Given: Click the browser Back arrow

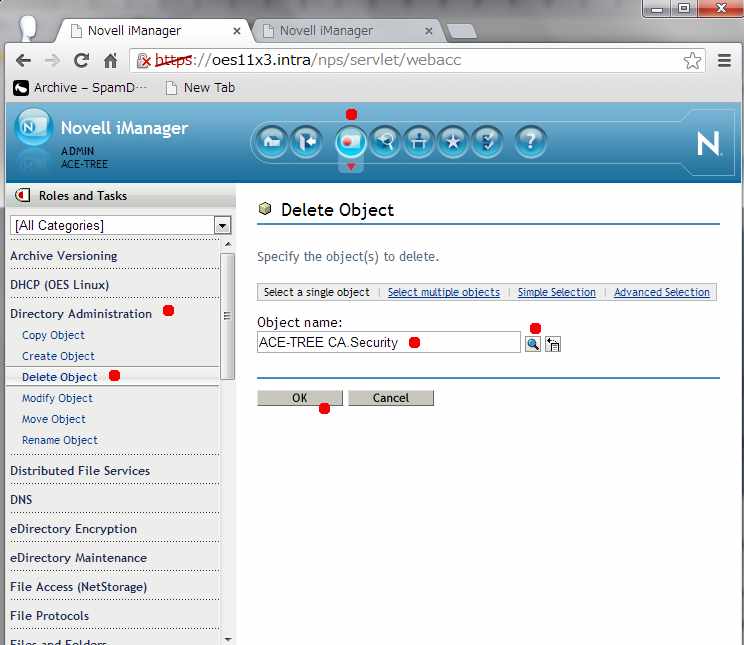Looking at the screenshot, I should click(x=23, y=60).
